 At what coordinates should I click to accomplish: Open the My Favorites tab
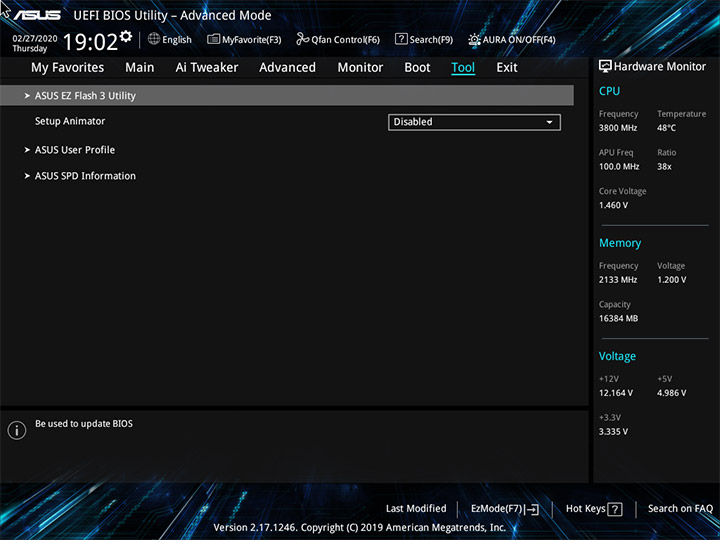68,68
